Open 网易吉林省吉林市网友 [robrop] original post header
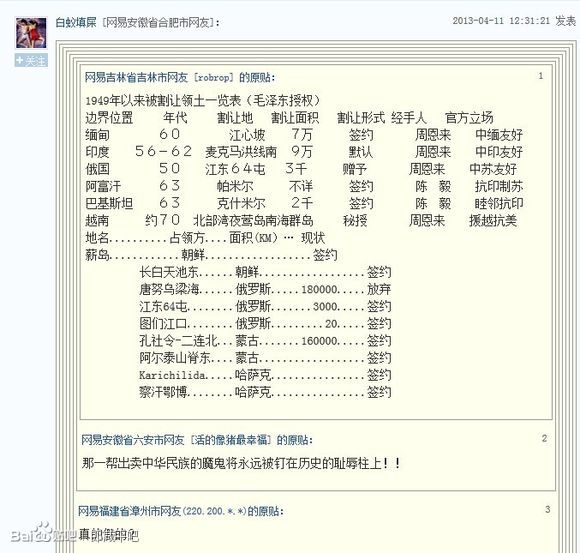 [x=180, y=77]
